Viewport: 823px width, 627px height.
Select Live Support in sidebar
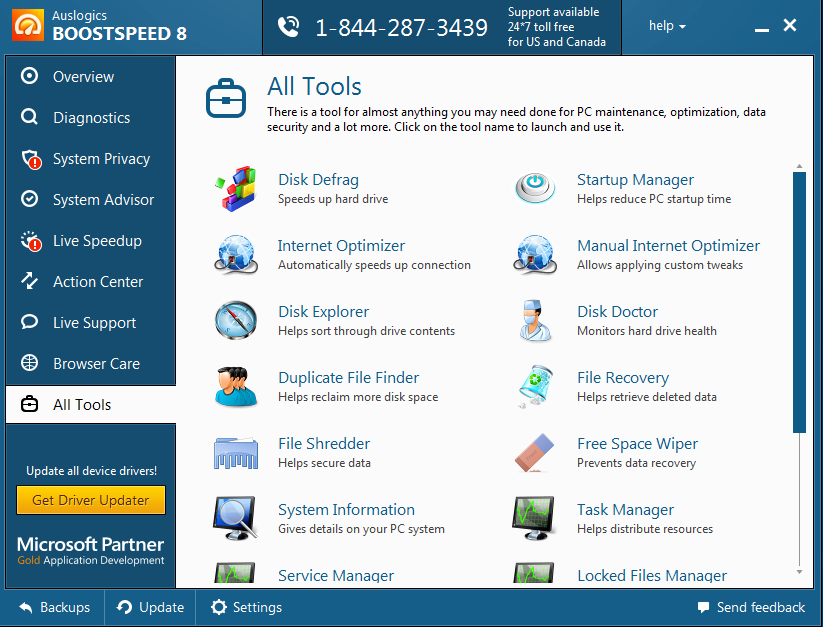click(90, 322)
